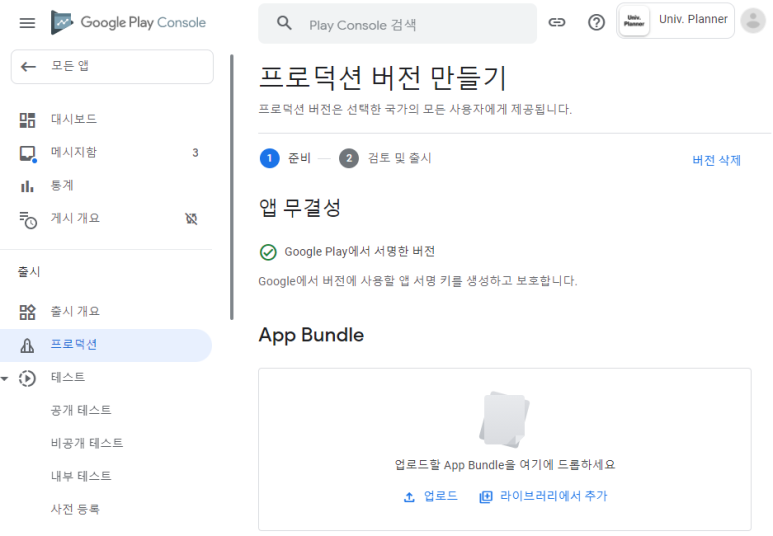Screen dimensions: 773x536
Task: Click the search magnifier icon
Action: [x=284, y=23]
